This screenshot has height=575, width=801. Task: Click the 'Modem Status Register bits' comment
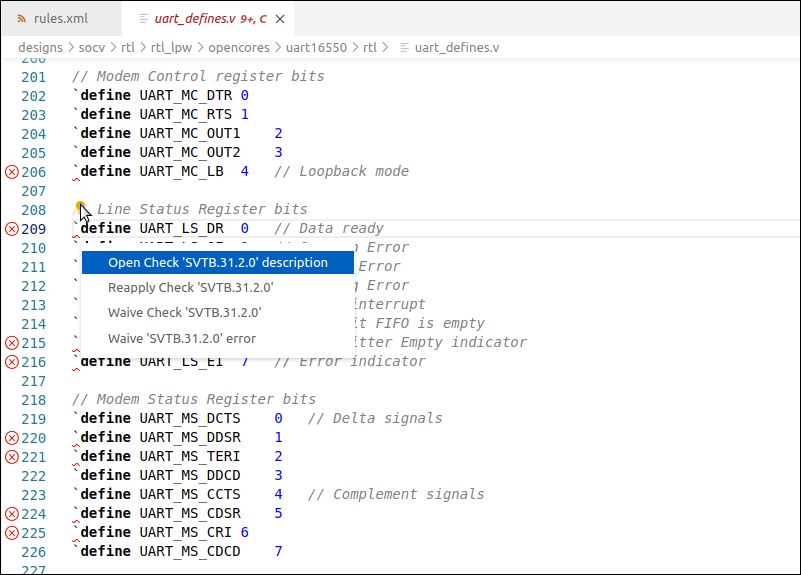(x=194, y=399)
